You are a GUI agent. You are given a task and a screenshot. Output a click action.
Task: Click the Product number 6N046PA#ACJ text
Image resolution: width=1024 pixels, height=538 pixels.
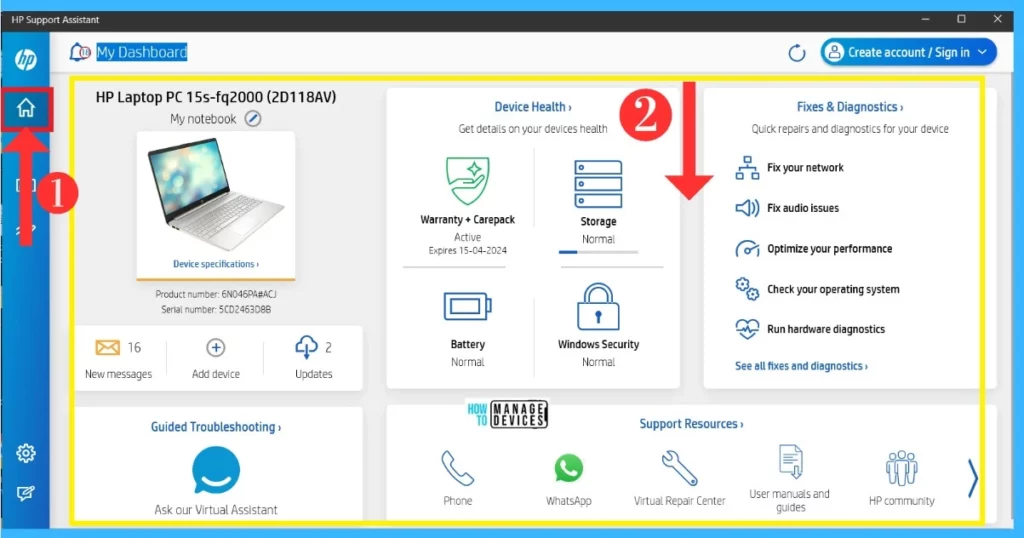click(x=216, y=294)
